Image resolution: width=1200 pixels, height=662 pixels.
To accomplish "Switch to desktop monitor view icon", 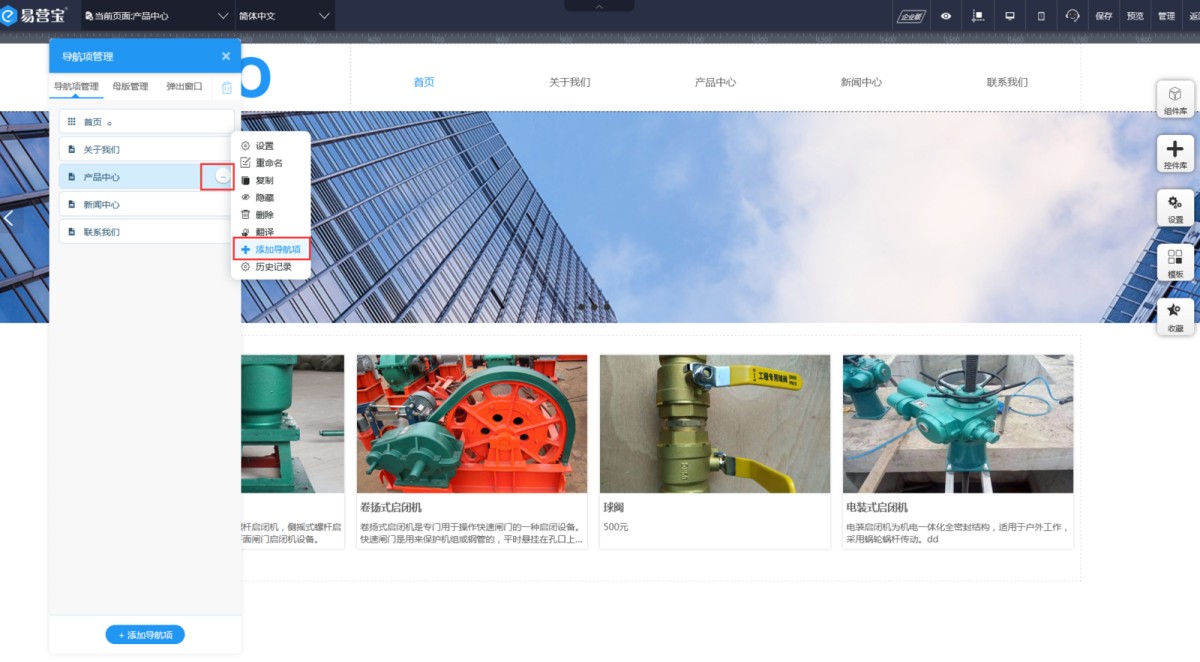I will pos(1010,16).
